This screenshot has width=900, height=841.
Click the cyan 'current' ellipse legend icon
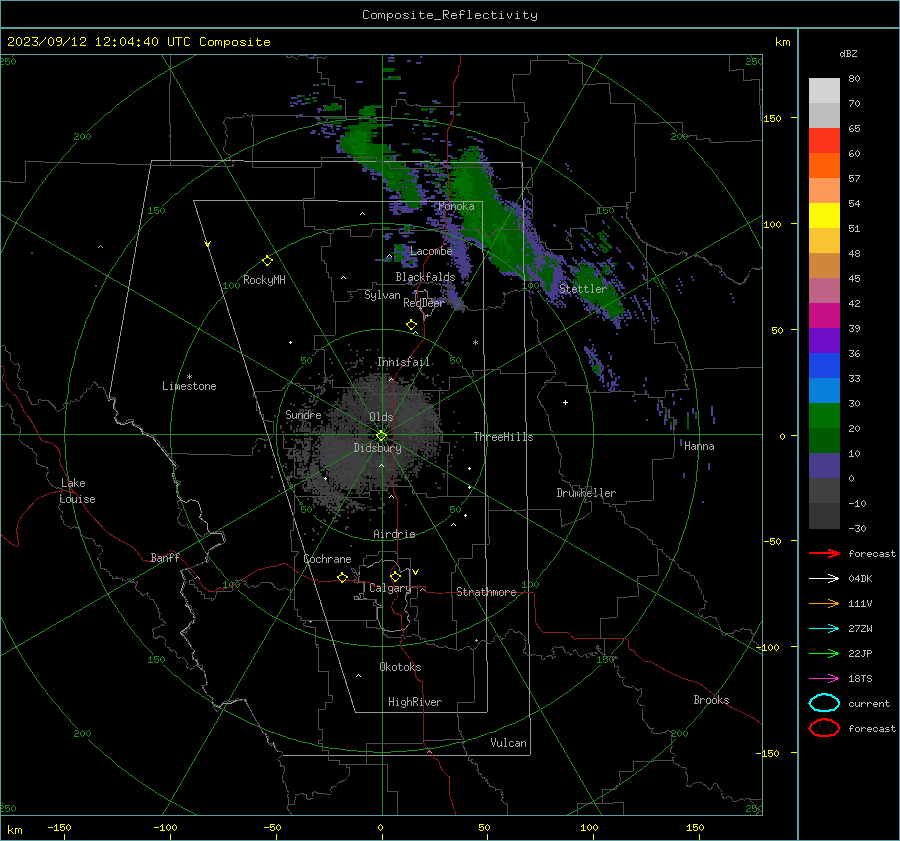coord(824,703)
